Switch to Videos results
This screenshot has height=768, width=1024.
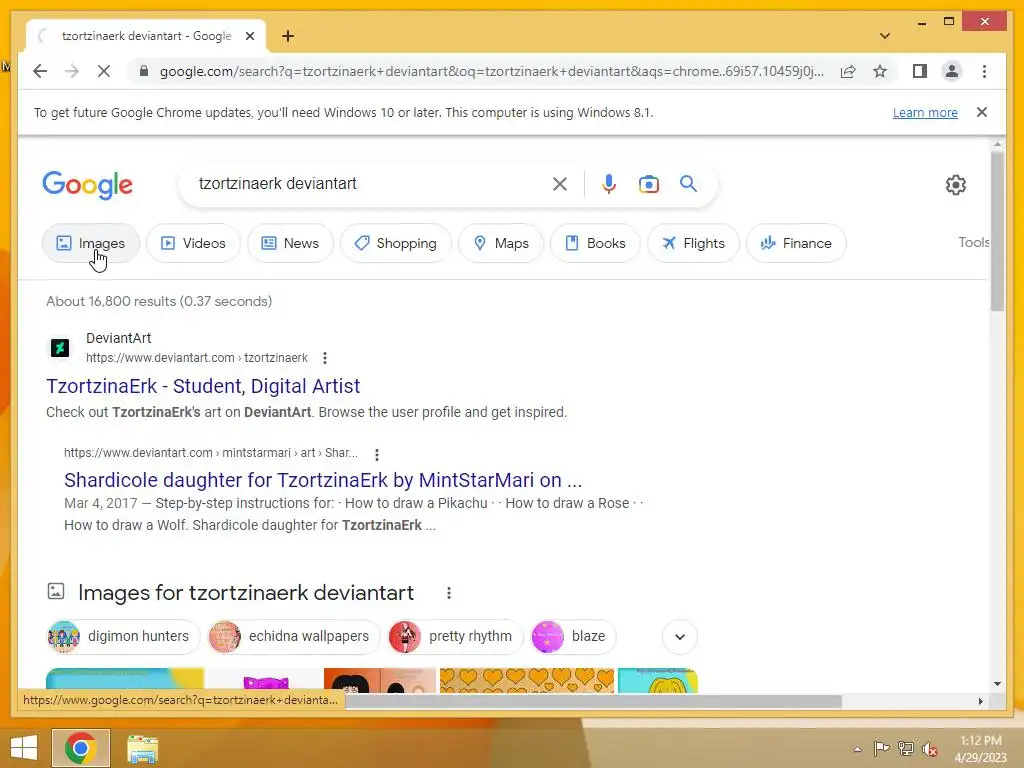(193, 243)
